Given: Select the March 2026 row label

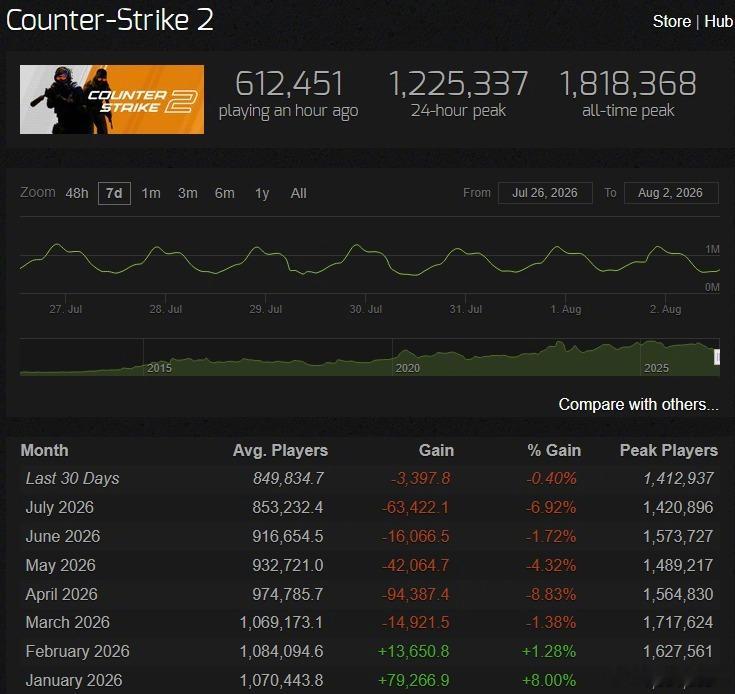Looking at the screenshot, I should pos(68,623).
